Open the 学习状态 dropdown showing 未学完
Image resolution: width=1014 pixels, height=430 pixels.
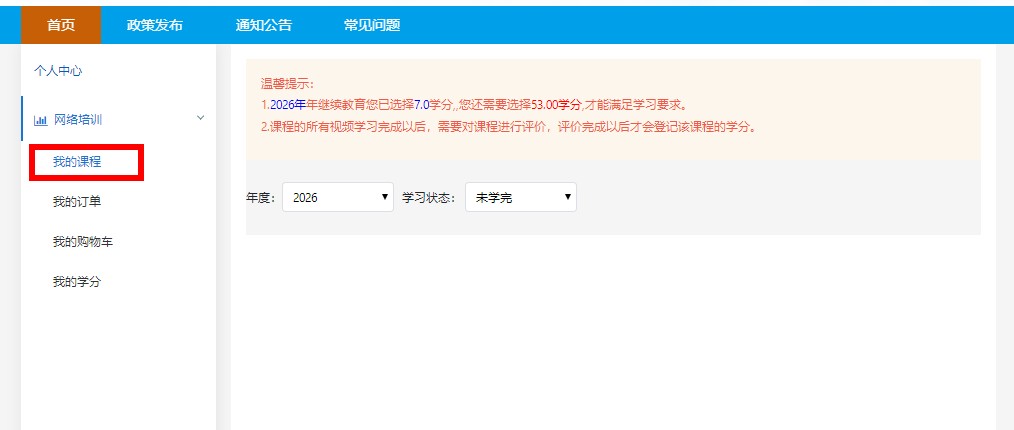521,197
